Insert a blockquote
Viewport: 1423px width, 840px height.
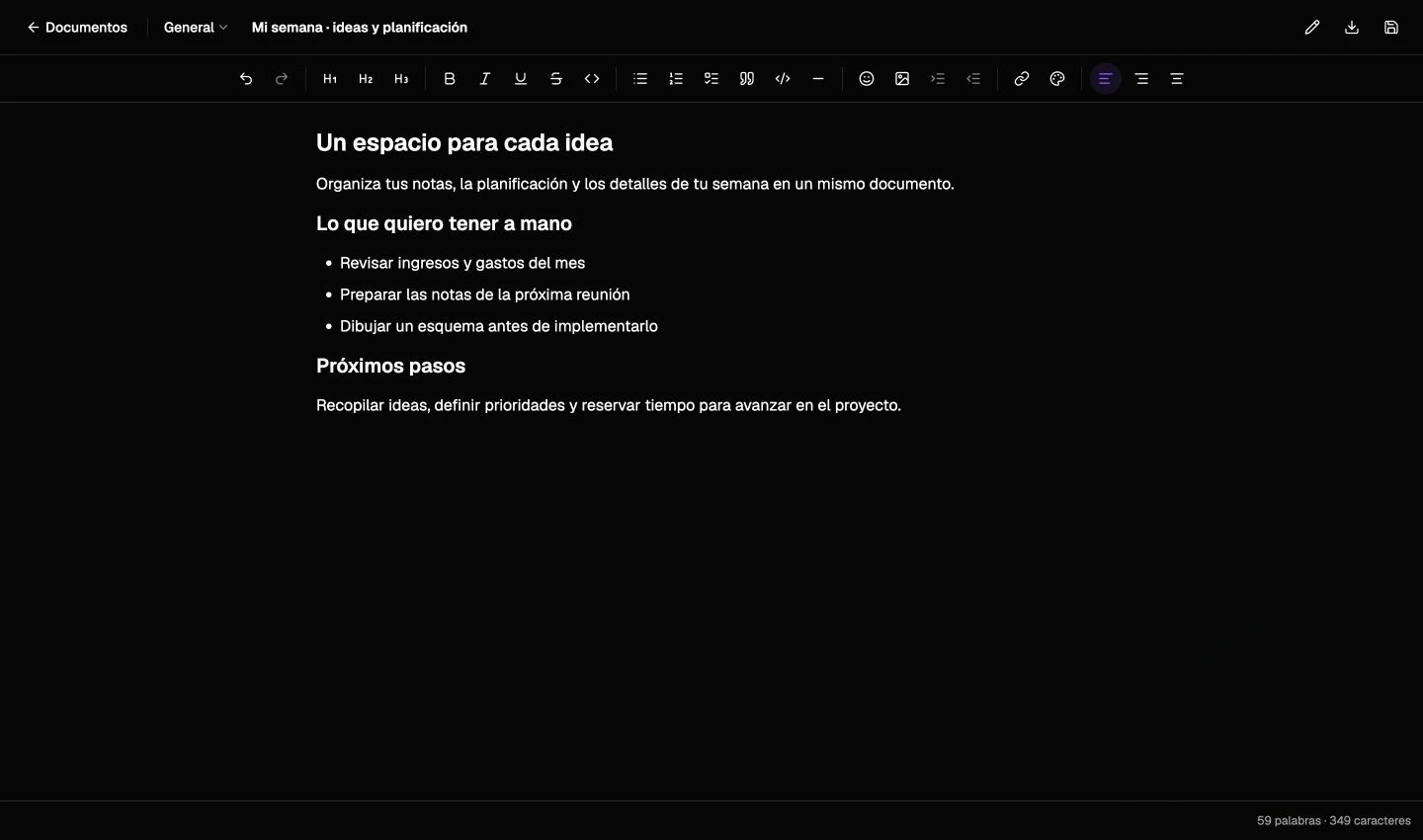click(x=747, y=79)
